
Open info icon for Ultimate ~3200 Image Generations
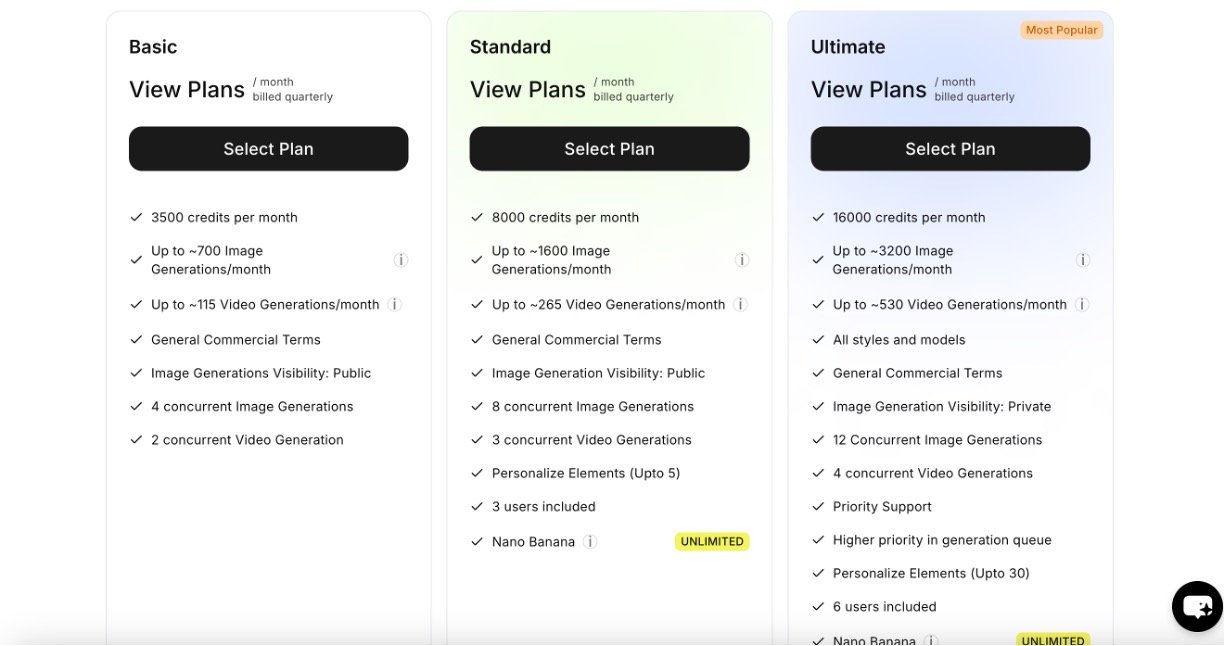[1082, 260]
